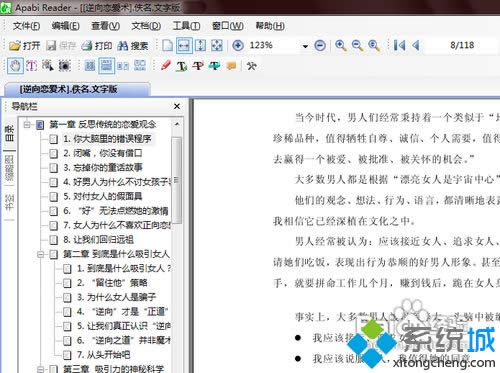This screenshot has width=500, height=373.
Task: Switch to continuous page layout
Action: coord(106,66)
